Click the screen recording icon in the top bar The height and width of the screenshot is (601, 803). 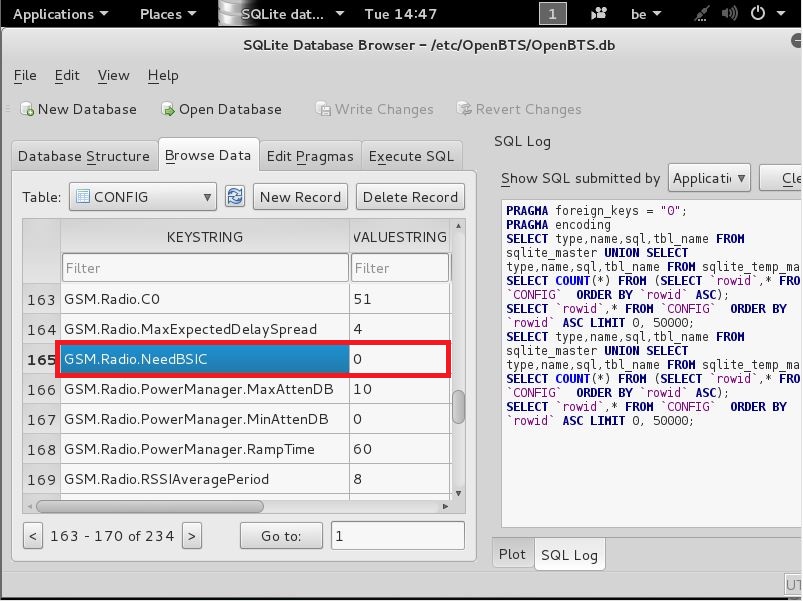599,13
